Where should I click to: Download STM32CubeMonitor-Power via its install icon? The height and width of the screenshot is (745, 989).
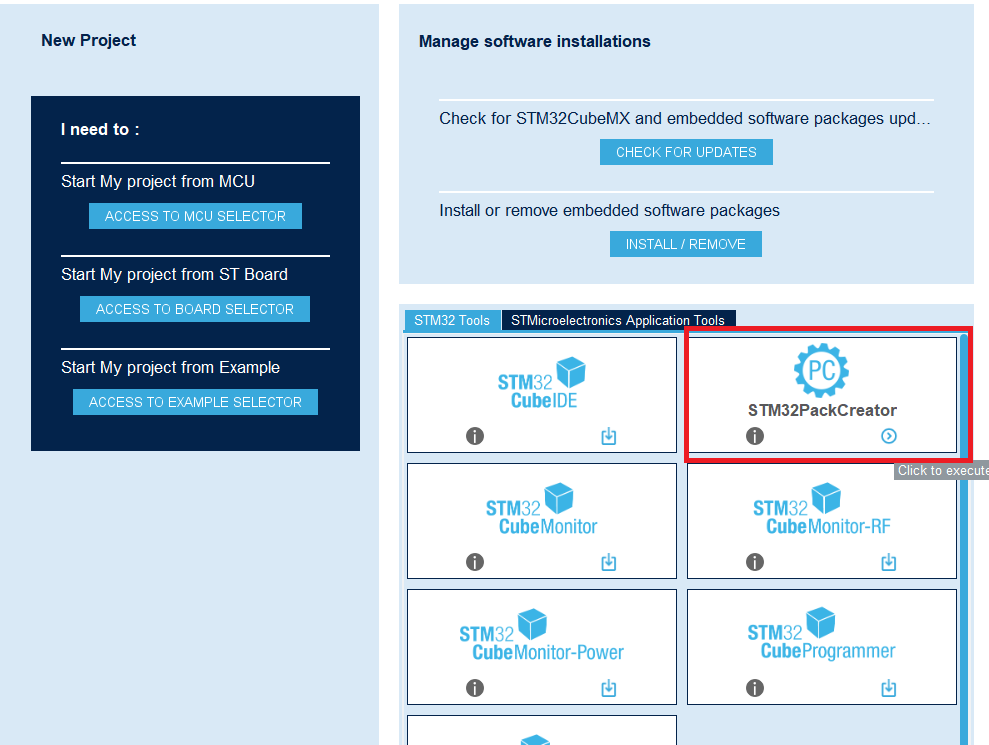click(x=609, y=688)
